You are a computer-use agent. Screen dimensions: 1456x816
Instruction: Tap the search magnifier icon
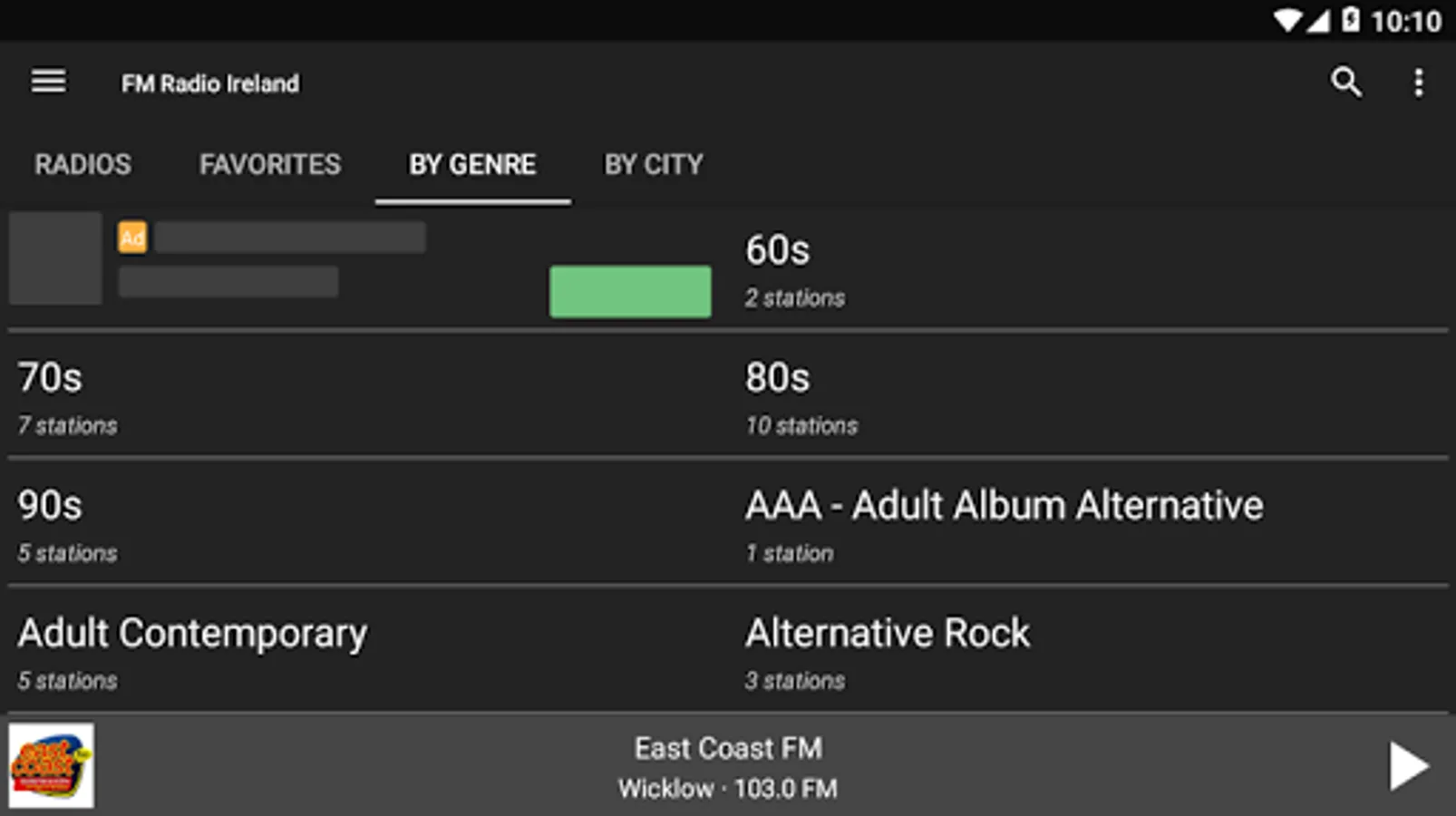tap(1345, 82)
